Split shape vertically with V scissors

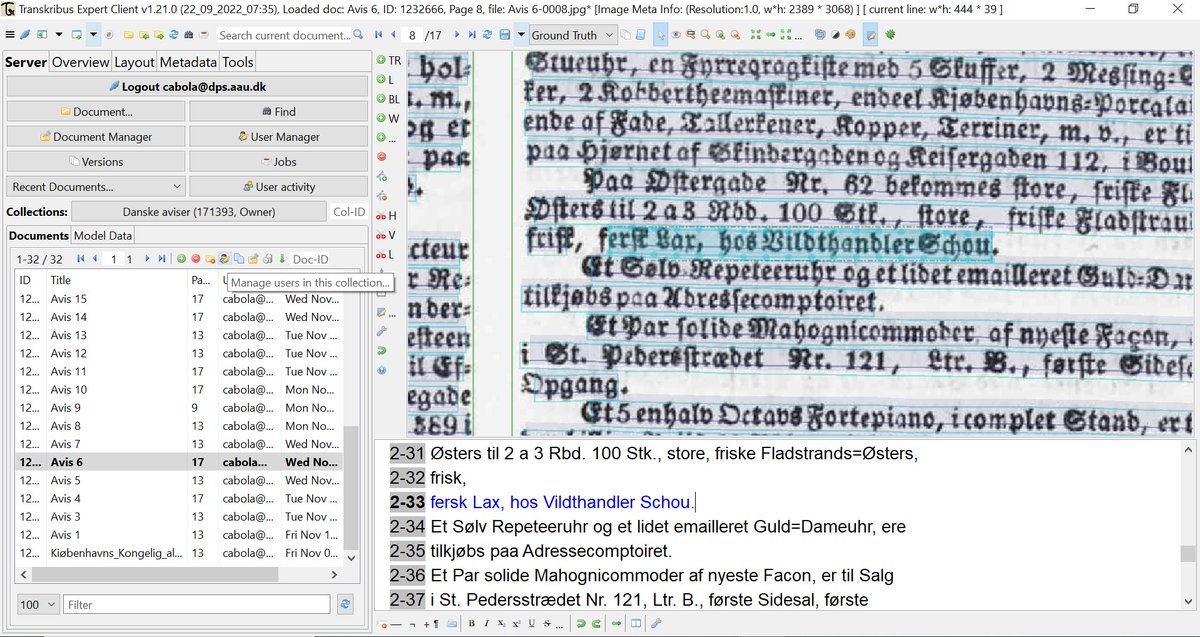point(386,235)
